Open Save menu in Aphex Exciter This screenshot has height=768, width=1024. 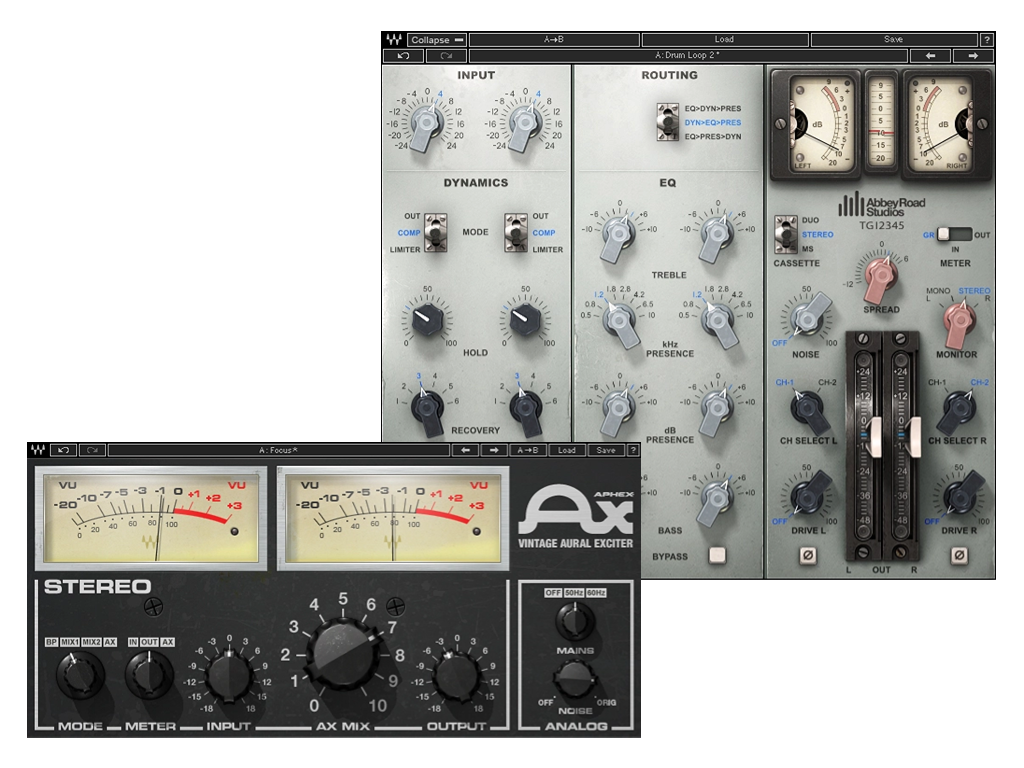click(605, 450)
